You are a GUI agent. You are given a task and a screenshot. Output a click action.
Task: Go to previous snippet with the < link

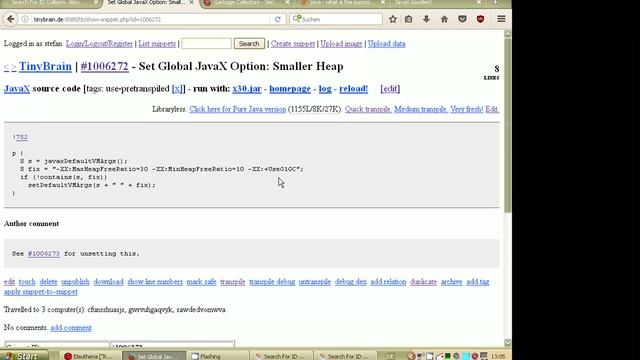pyautogui.click(x=6, y=67)
